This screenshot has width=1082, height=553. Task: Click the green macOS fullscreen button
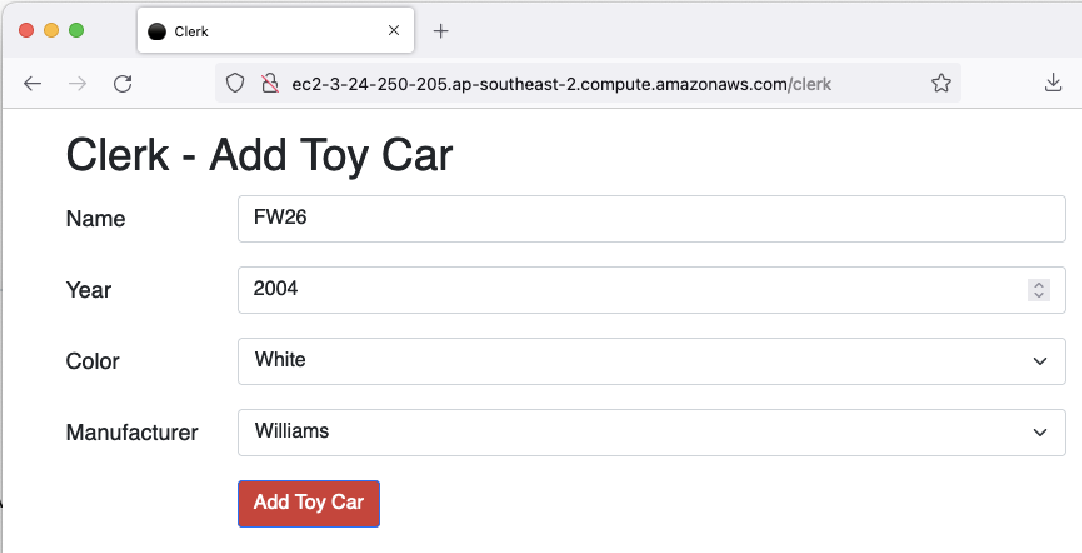click(77, 30)
